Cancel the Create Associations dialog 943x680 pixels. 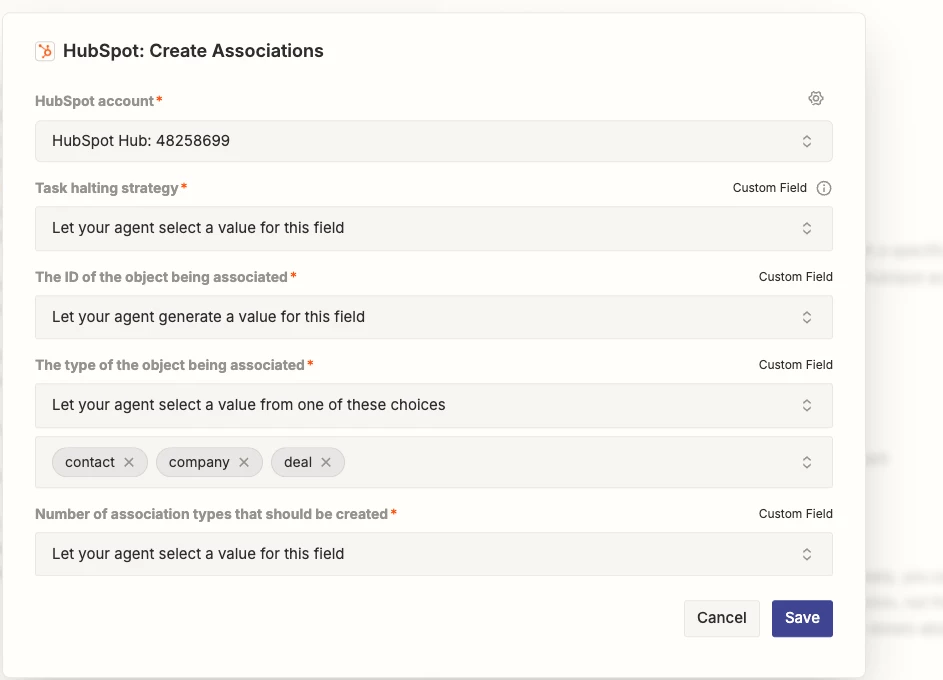721,618
